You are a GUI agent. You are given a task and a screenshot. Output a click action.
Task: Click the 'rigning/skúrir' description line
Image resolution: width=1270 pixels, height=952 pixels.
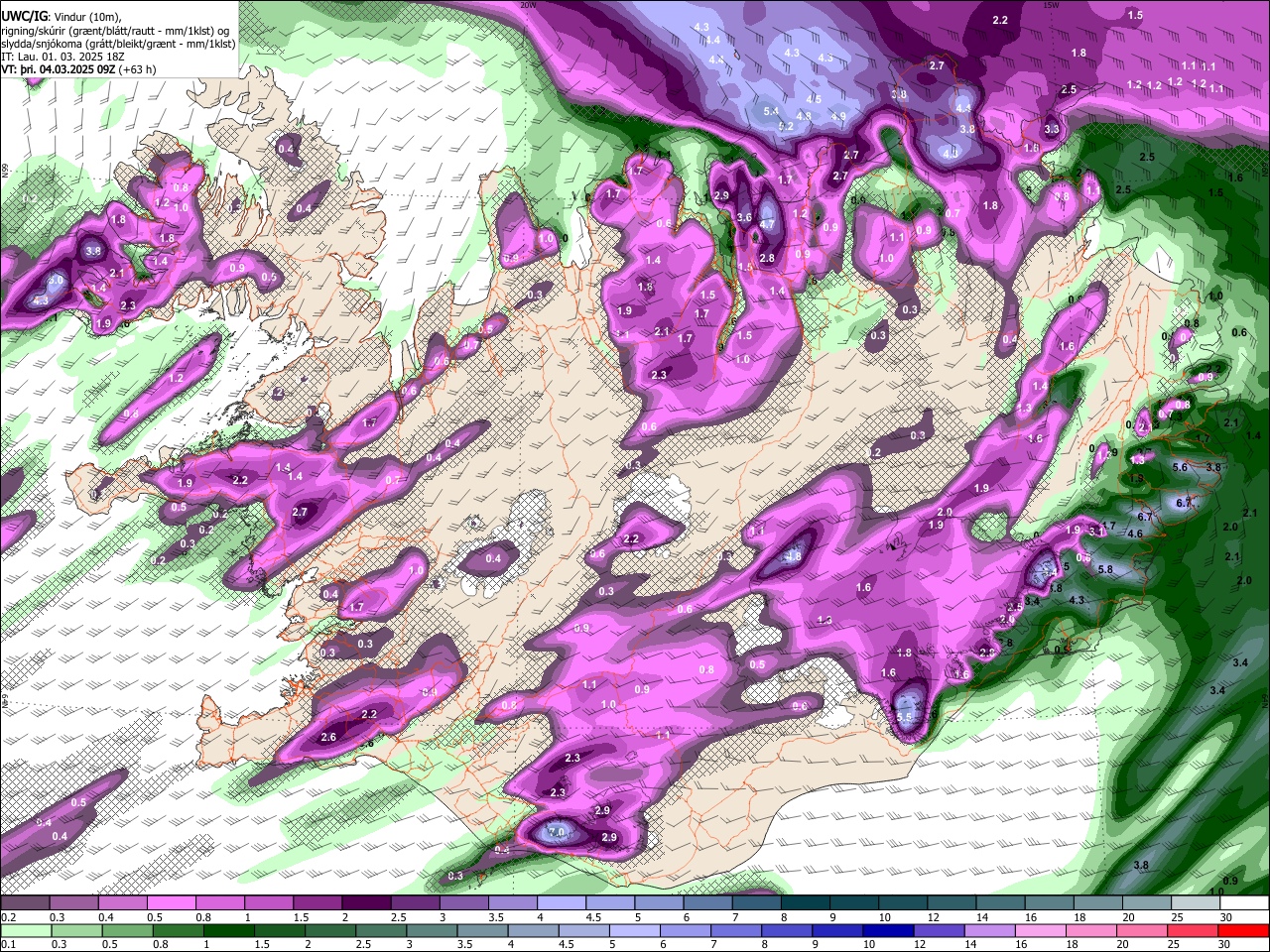114,30
